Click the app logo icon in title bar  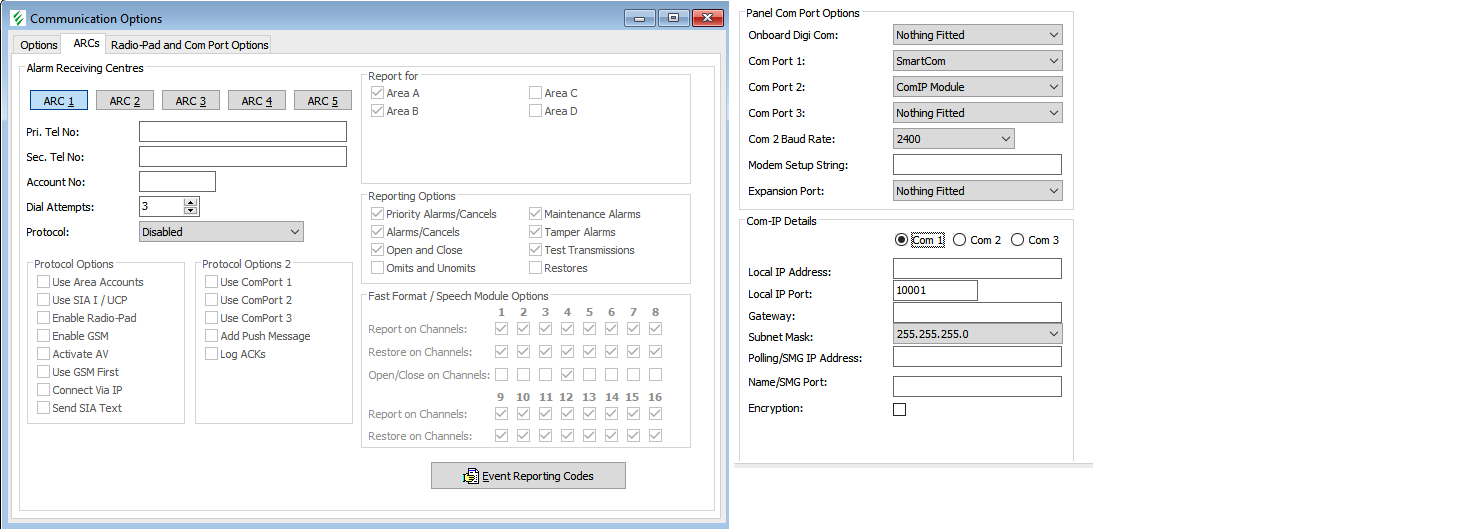pyautogui.click(x=17, y=18)
